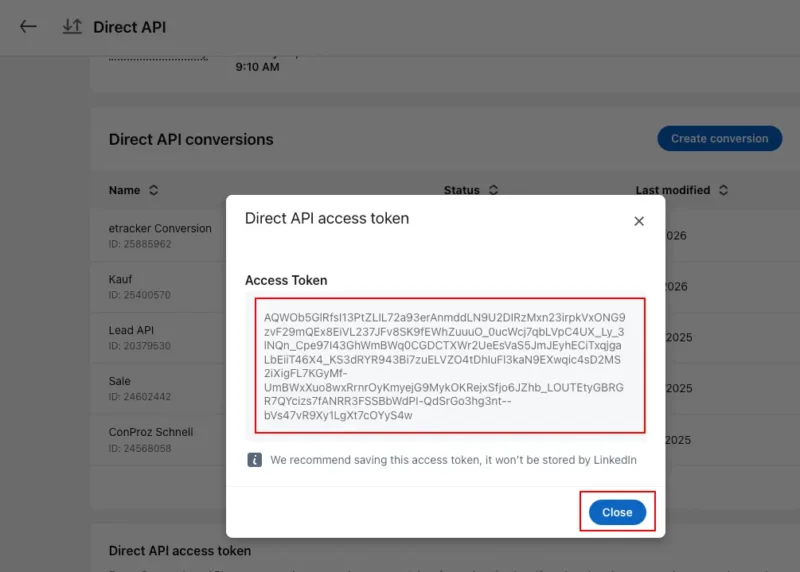Screen dimensions: 800x572
Task: Open the ConProz Schnell conversion
Action: click(x=151, y=432)
